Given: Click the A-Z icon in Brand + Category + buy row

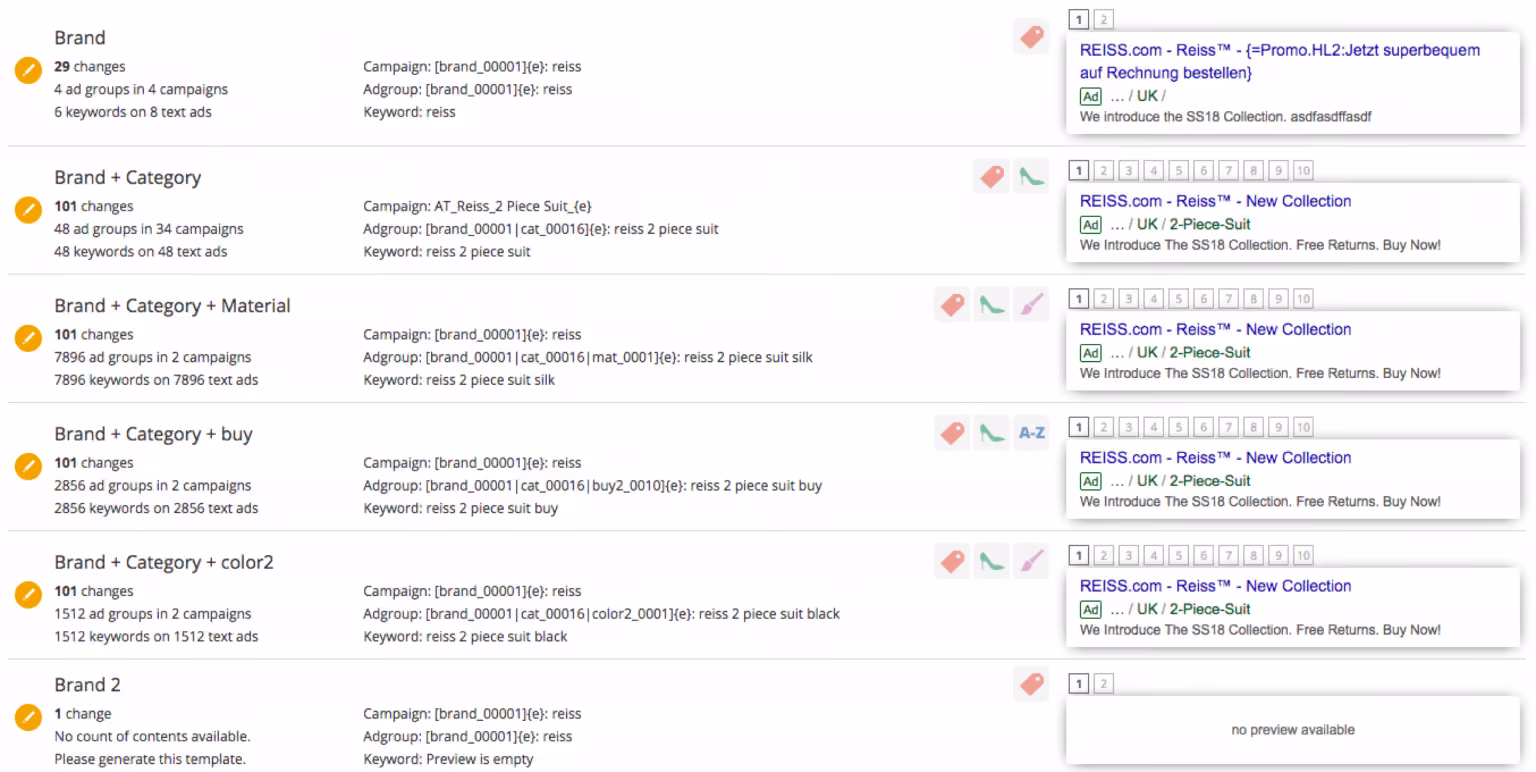Looking at the screenshot, I should click(1031, 433).
